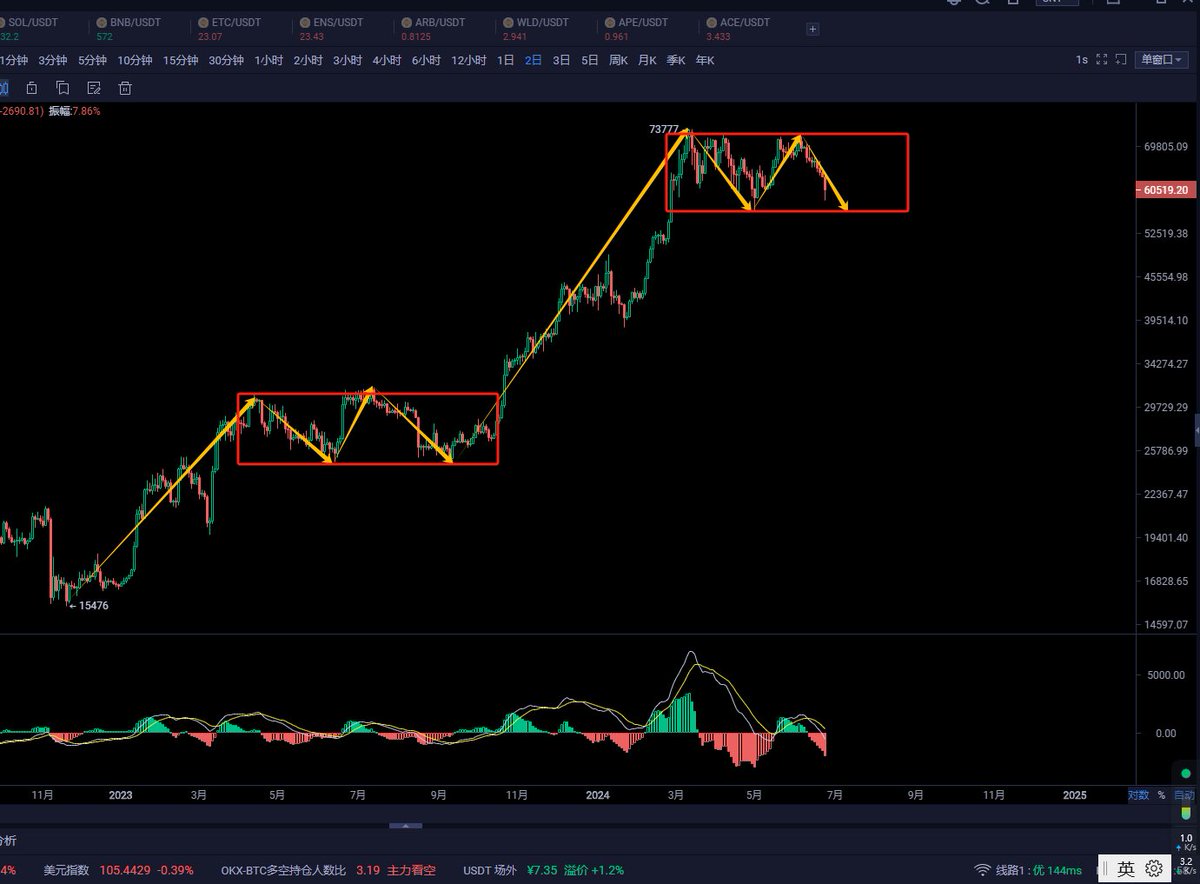
Task: Open the SOL/USDT watchlist tab
Action: click(x=30, y=28)
